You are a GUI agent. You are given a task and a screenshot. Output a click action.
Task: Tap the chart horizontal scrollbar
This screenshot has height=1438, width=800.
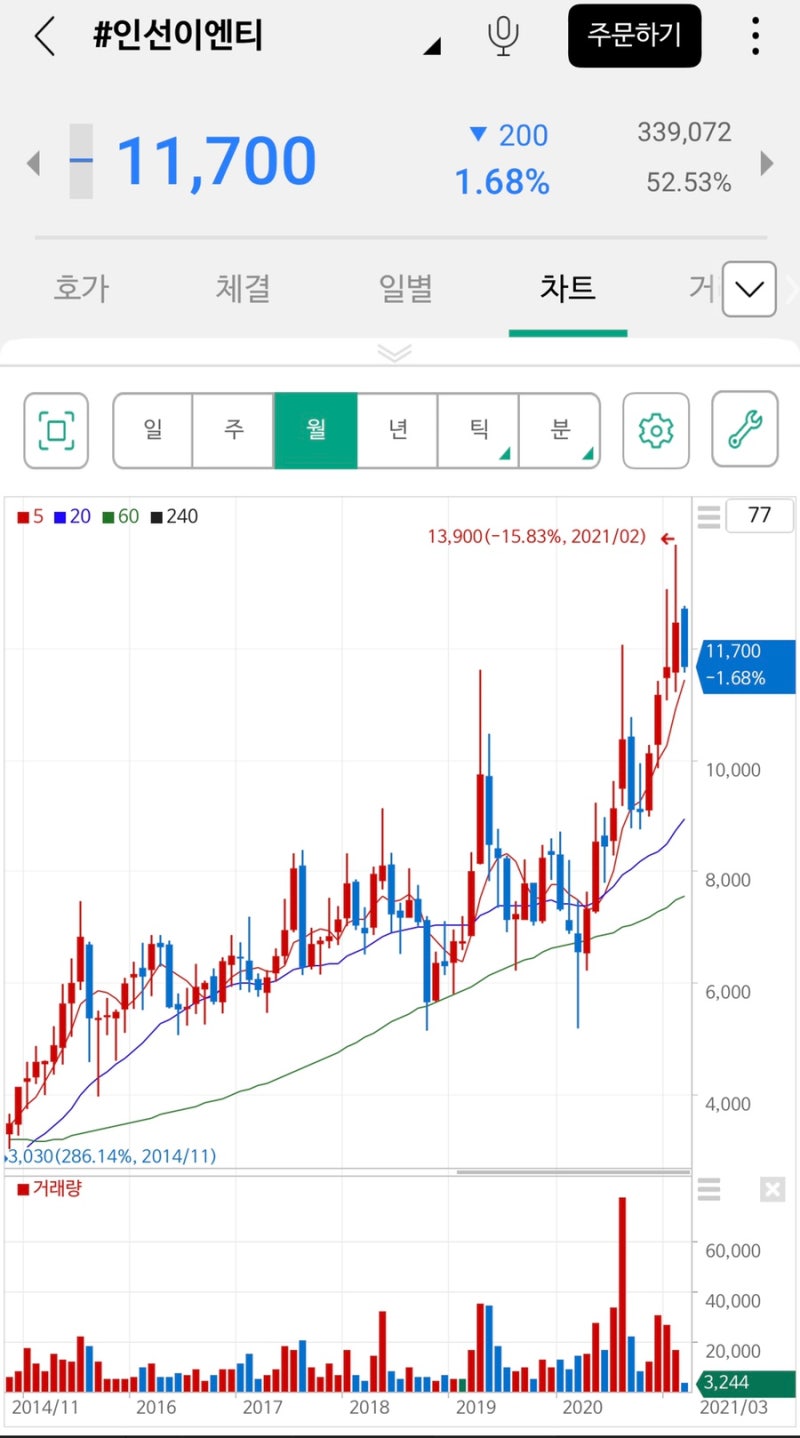tap(573, 1172)
